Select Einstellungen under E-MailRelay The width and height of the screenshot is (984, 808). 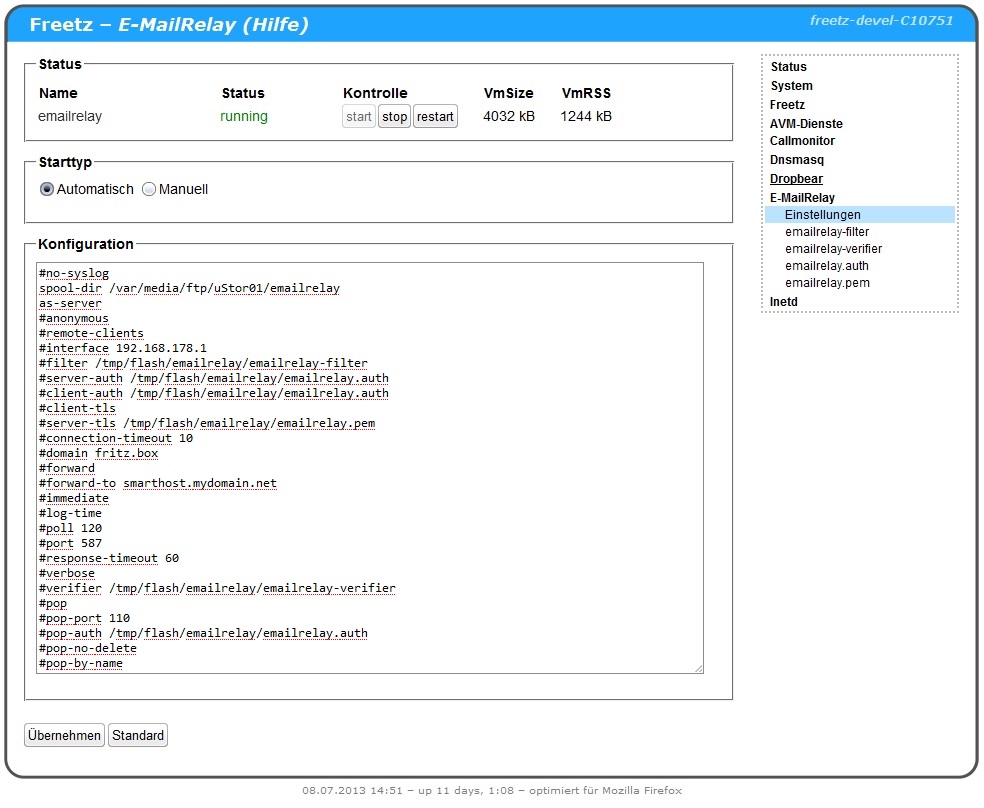pyautogui.click(x=822, y=215)
